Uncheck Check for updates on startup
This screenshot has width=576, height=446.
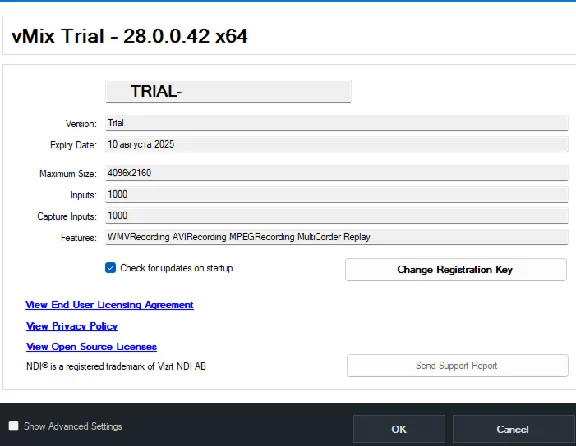click(x=110, y=268)
